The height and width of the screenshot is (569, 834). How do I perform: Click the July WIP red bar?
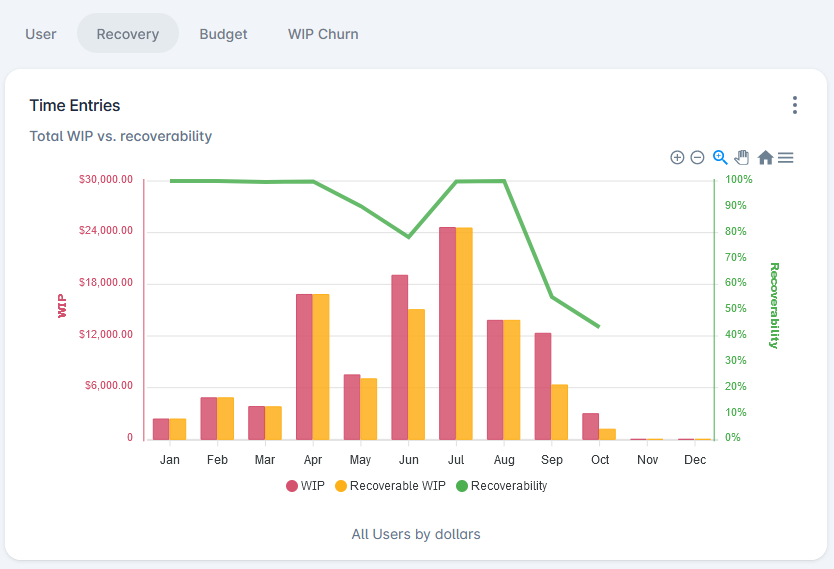447,335
